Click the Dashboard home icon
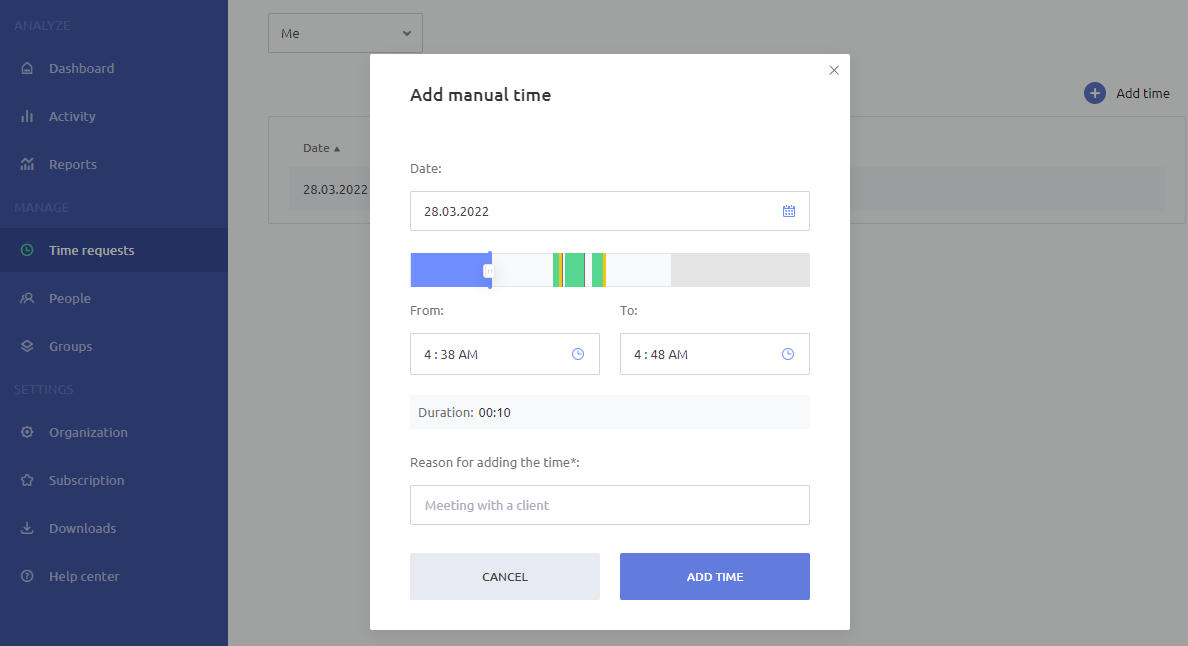Image resolution: width=1188 pixels, height=646 pixels. click(x=27, y=68)
